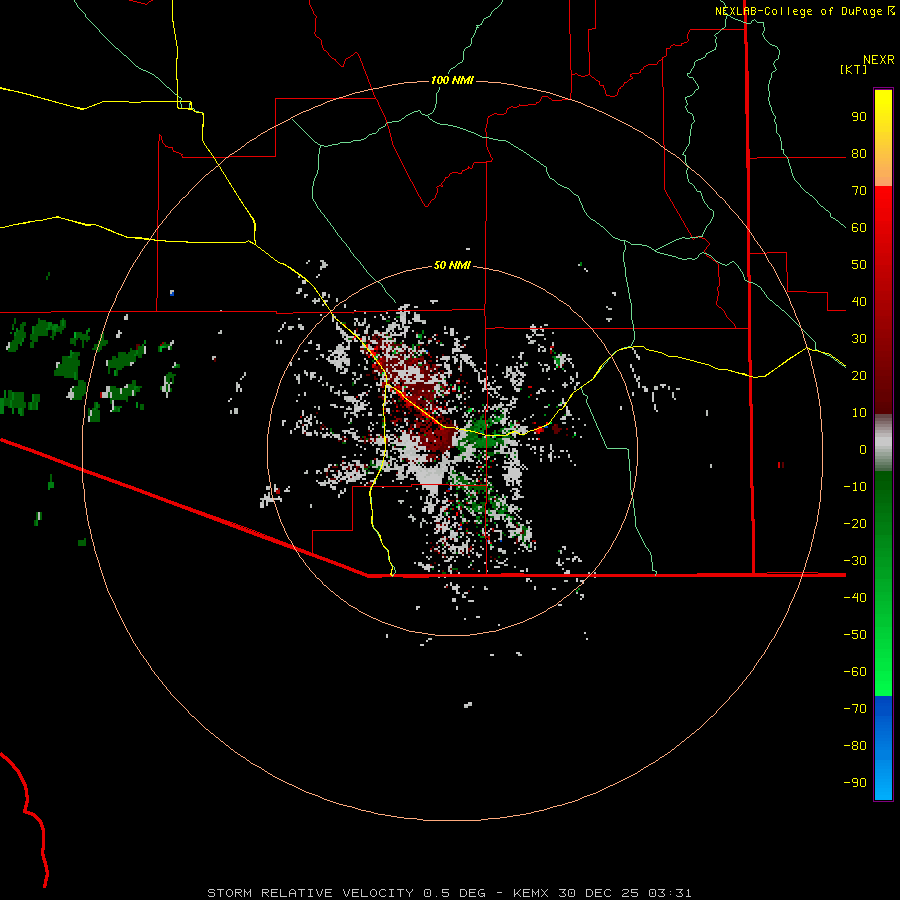Viewport: 900px width, 900px height.
Task: Select the 40 value on velocity scale
Action: pos(859,301)
